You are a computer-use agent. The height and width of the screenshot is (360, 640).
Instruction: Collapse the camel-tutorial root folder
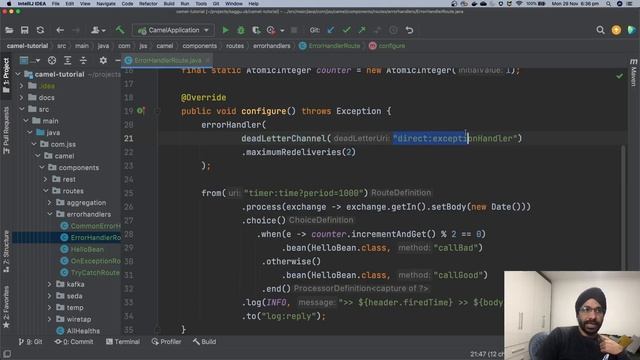(x=18, y=74)
